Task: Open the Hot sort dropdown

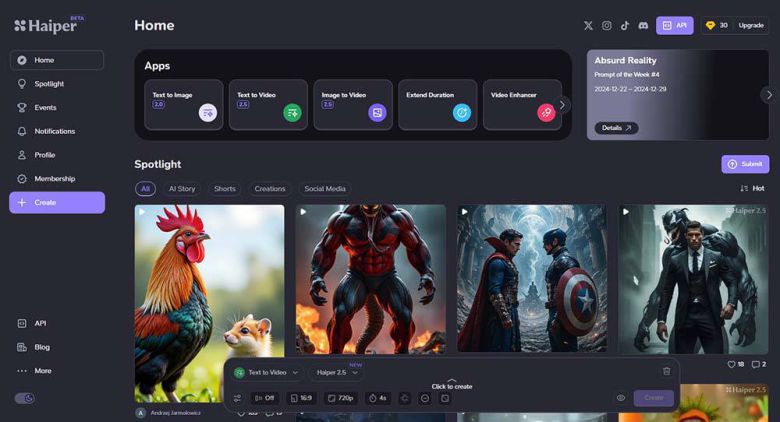Action: tap(752, 188)
